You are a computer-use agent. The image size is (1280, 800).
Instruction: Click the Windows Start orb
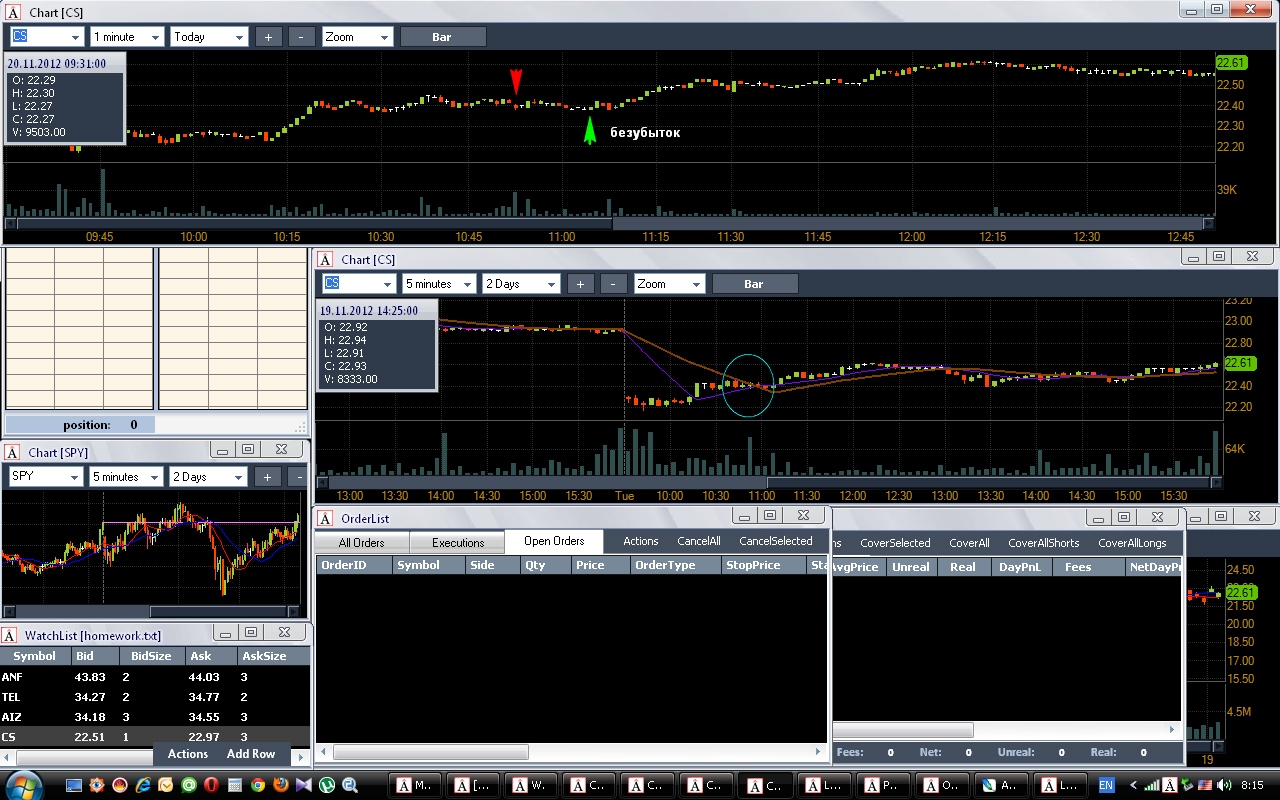24,785
